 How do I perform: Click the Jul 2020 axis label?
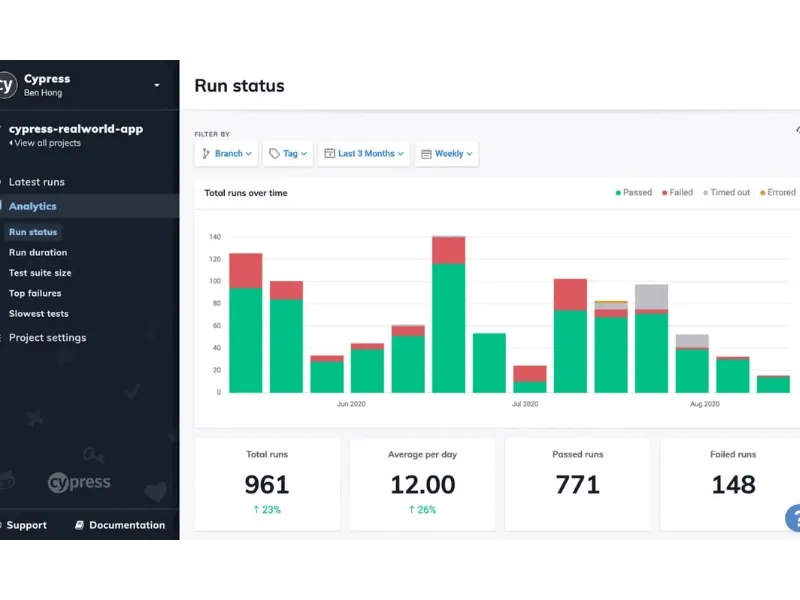[x=525, y=404]
